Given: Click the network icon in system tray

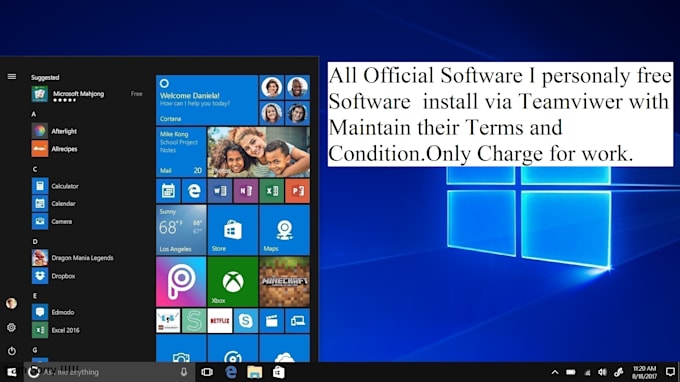Looking at the screenshot, I should pyautogui.click(x=587, y=372).
